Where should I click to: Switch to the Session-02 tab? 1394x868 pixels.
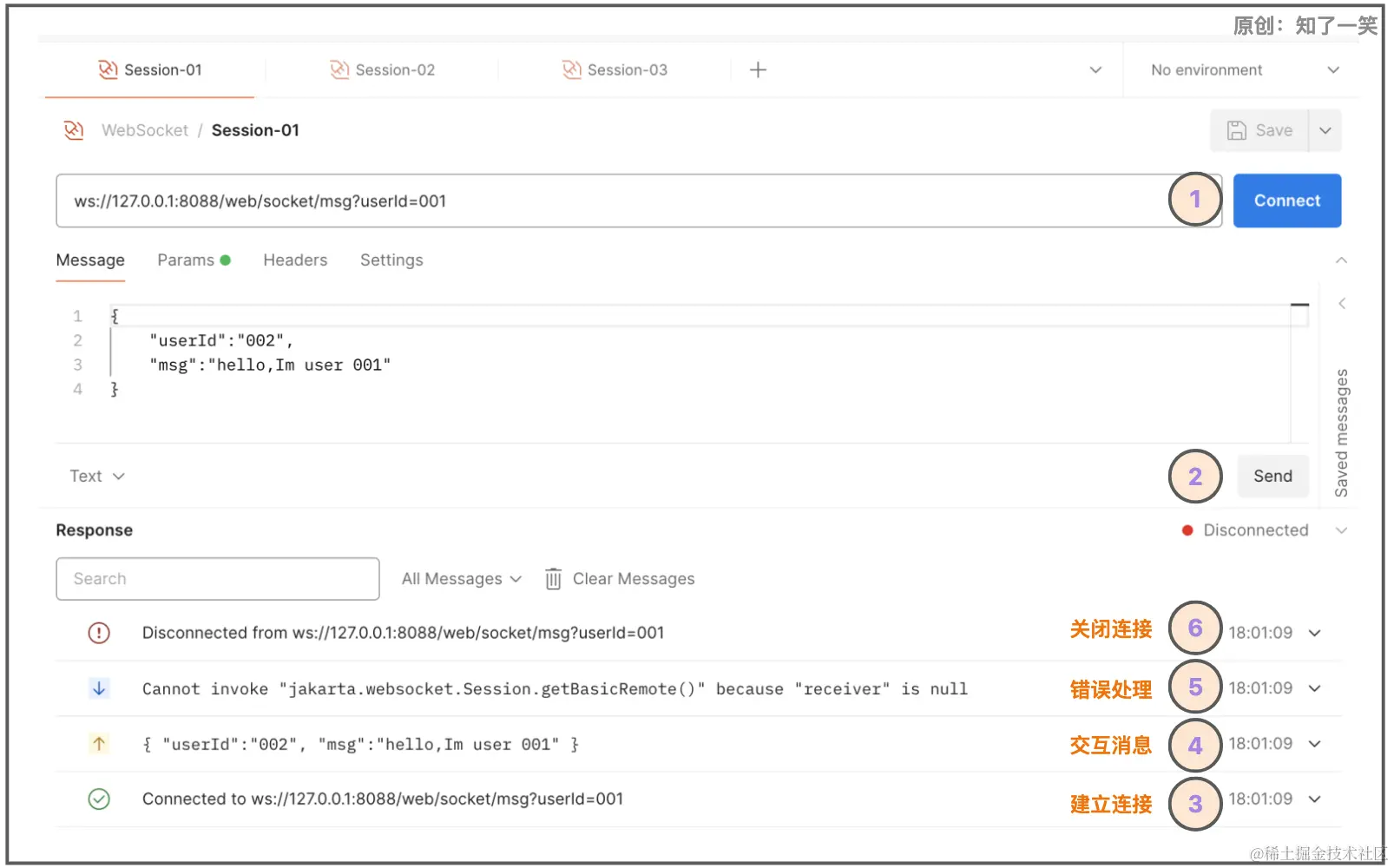(382, 70)
